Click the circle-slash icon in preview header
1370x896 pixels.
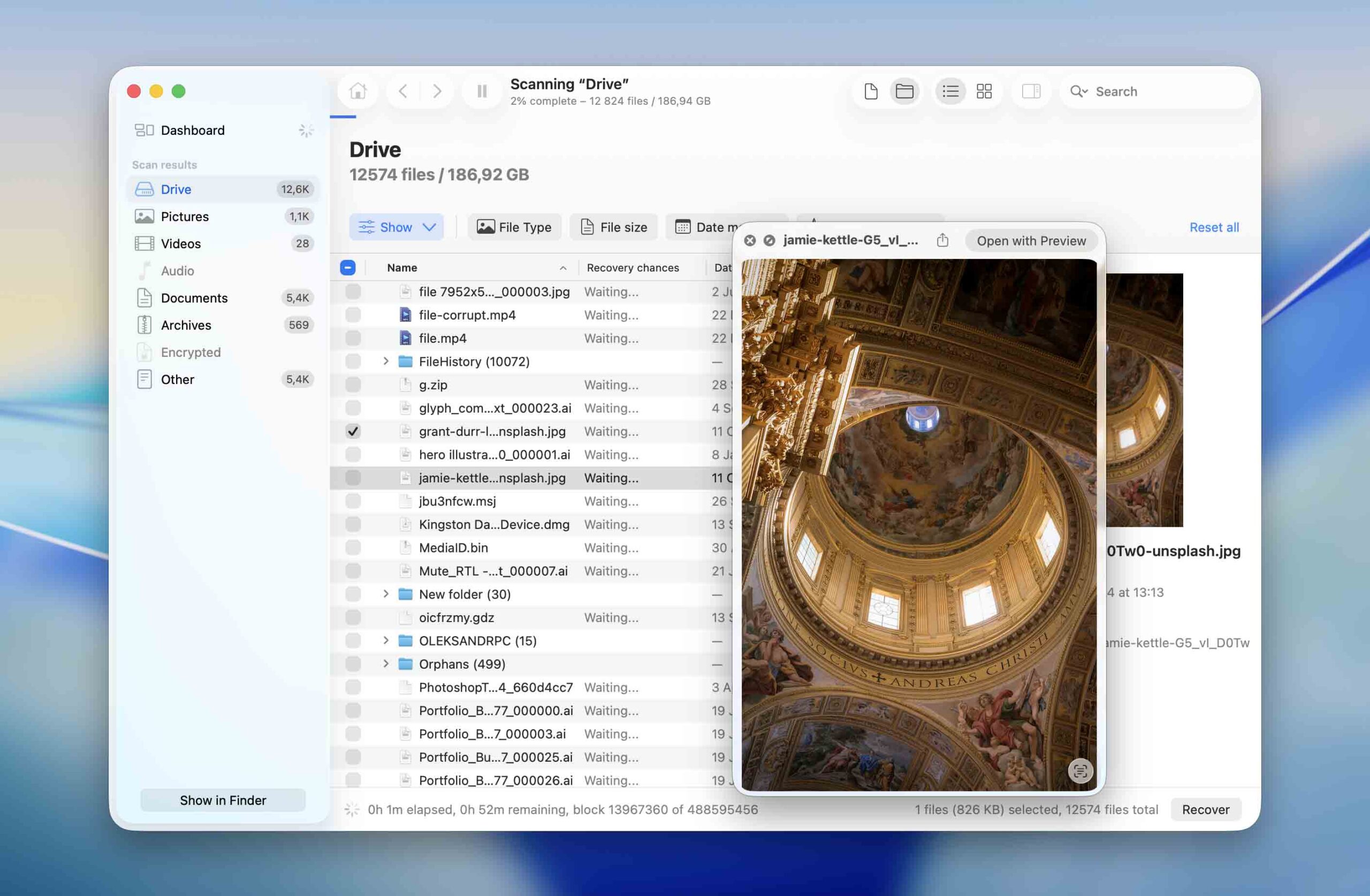click(769, 241)
